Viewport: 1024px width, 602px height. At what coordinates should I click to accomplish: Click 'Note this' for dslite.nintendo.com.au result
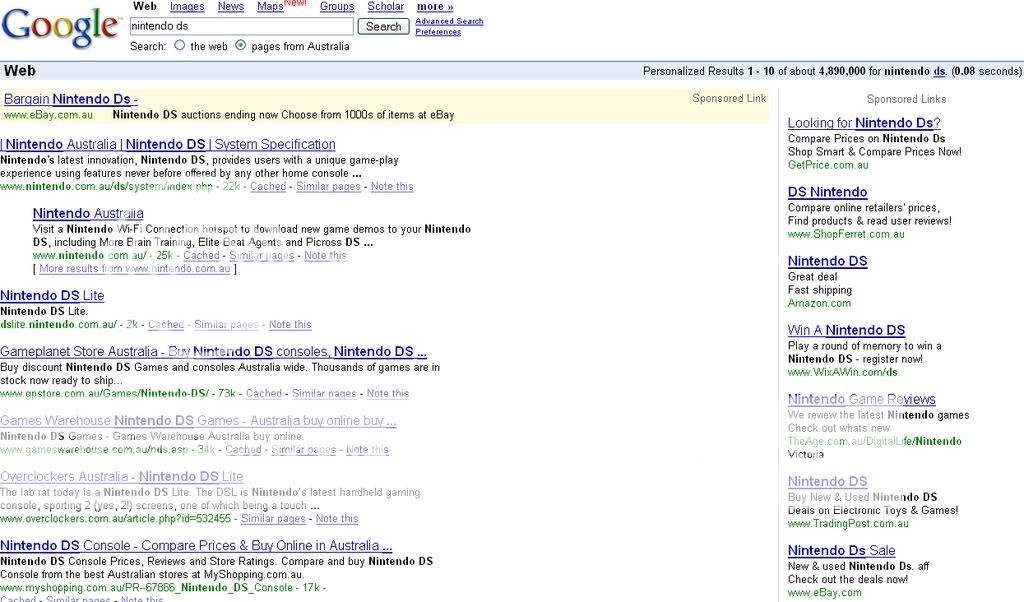[290, 325]
